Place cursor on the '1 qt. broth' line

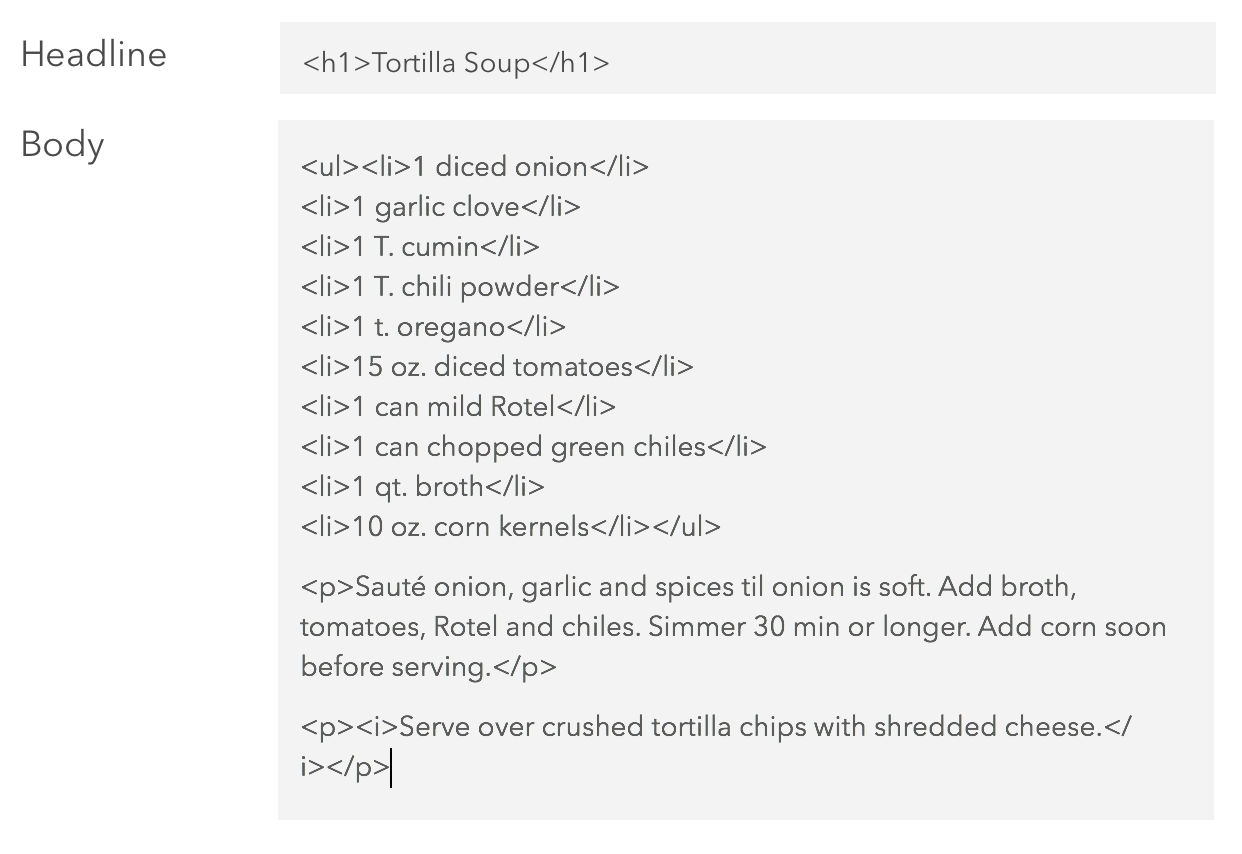pos(423,487)
